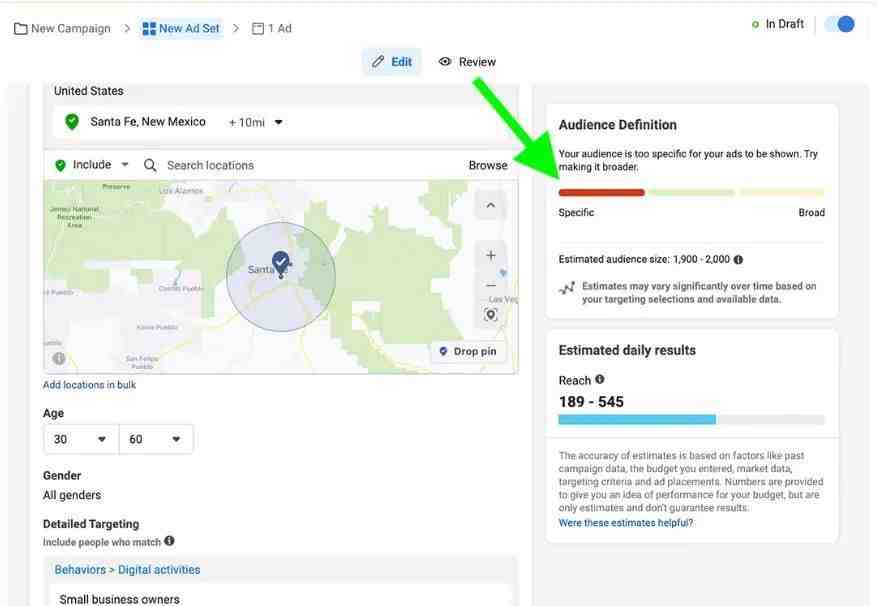Open the +10mi radius dropdown
Image resolution: width=878 pixels, height=606 pixels.
tap(255, 122)
